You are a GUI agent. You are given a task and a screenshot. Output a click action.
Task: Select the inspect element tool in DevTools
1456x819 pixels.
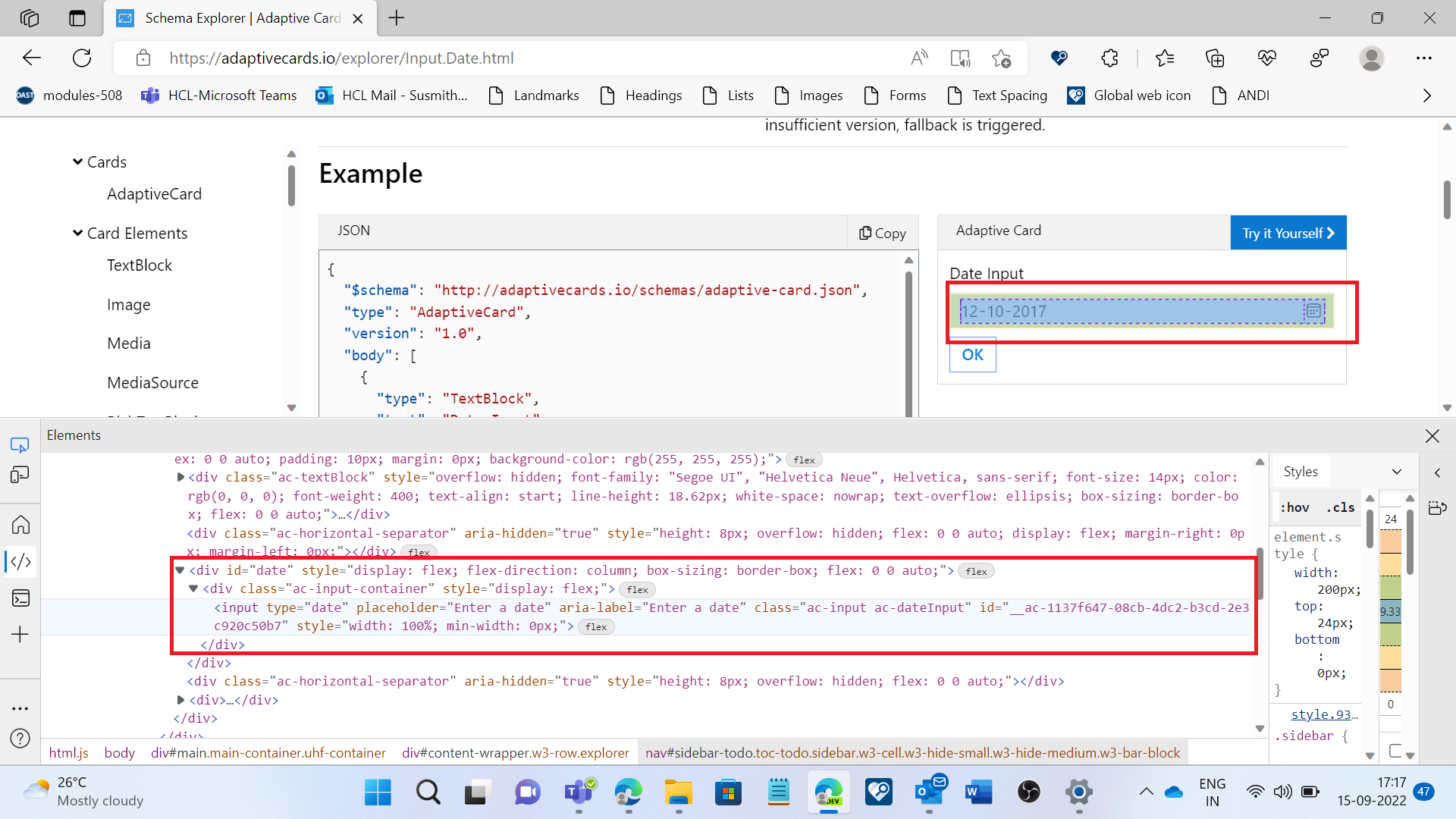pos(20,445)
